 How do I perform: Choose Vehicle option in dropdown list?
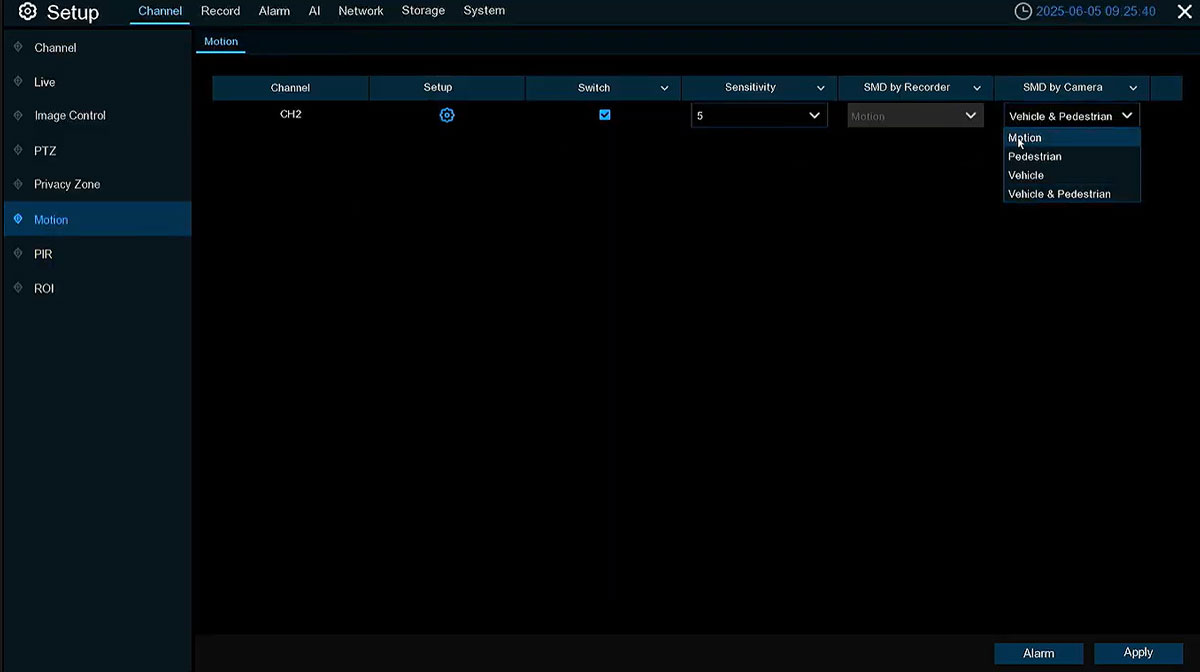(x=1026, y=175)
